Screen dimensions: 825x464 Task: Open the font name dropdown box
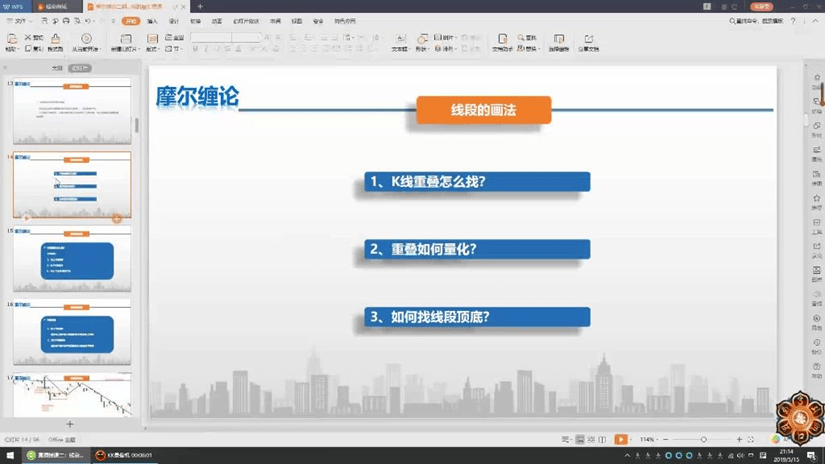(211, 37)
